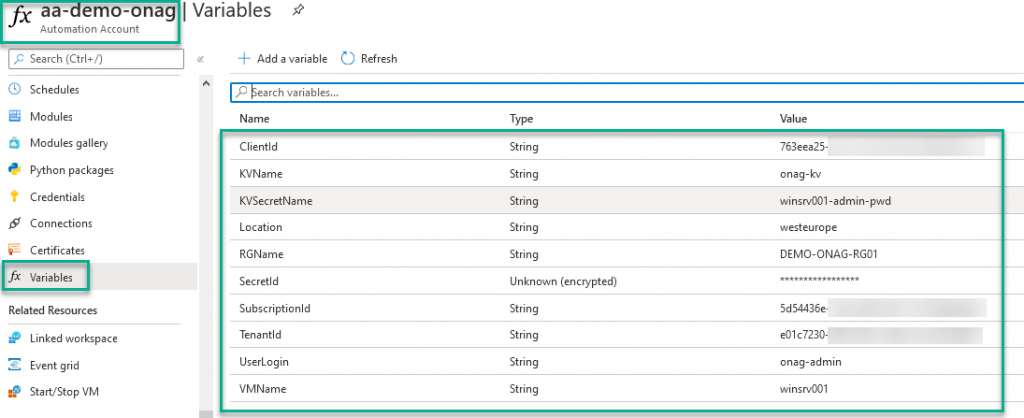Open Certificates menu item

pyautogui.click(x=57, y=250)
